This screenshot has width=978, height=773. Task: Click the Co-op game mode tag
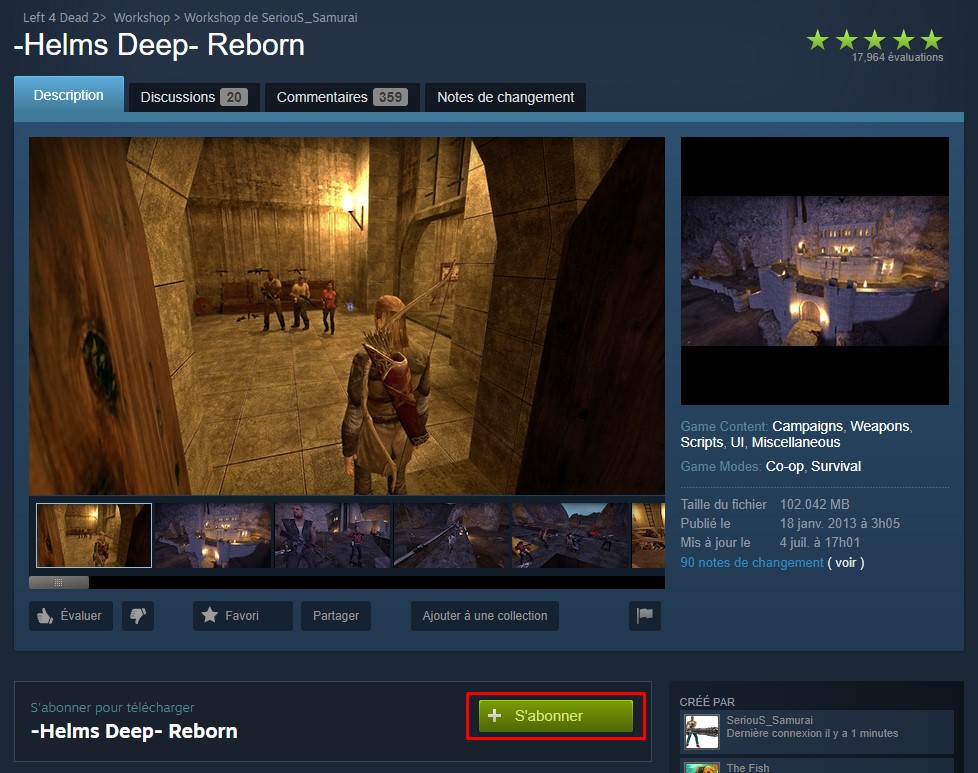[785, 466]
